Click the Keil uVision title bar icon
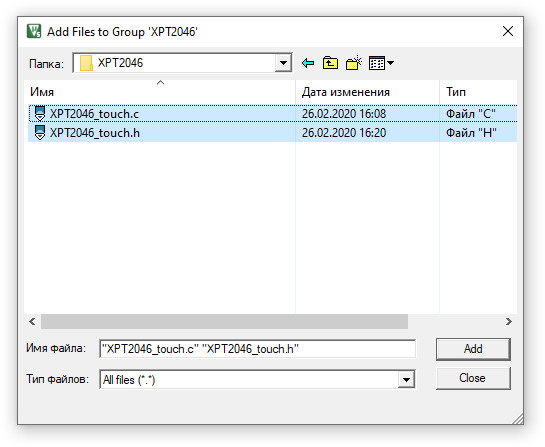The image size is (545, 447). pyautogui.click(x=34, y=31)
